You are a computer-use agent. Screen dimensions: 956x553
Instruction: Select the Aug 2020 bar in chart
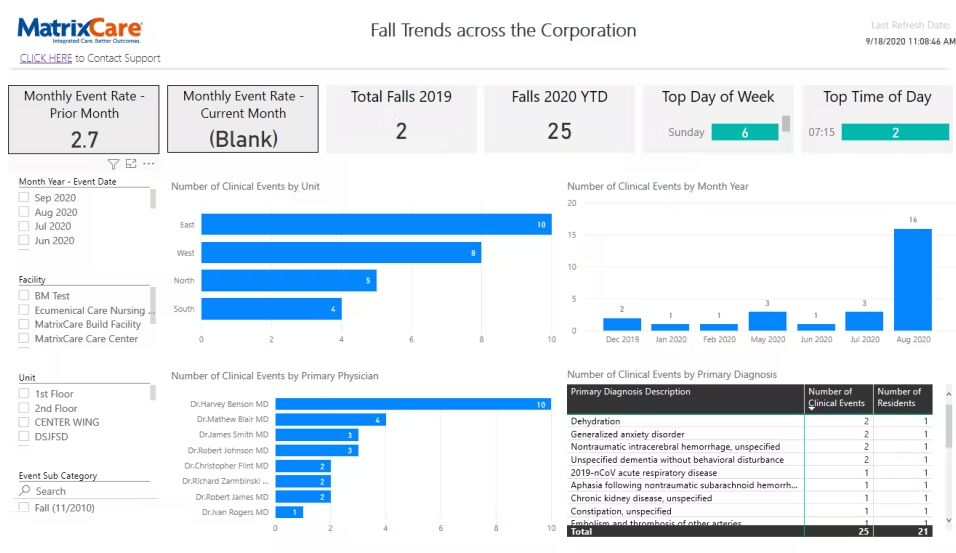913,280
